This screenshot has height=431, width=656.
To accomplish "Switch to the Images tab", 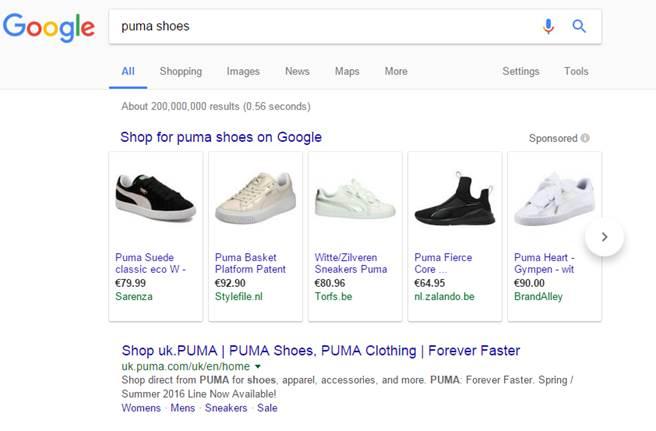I will click(x=243, y=71).
